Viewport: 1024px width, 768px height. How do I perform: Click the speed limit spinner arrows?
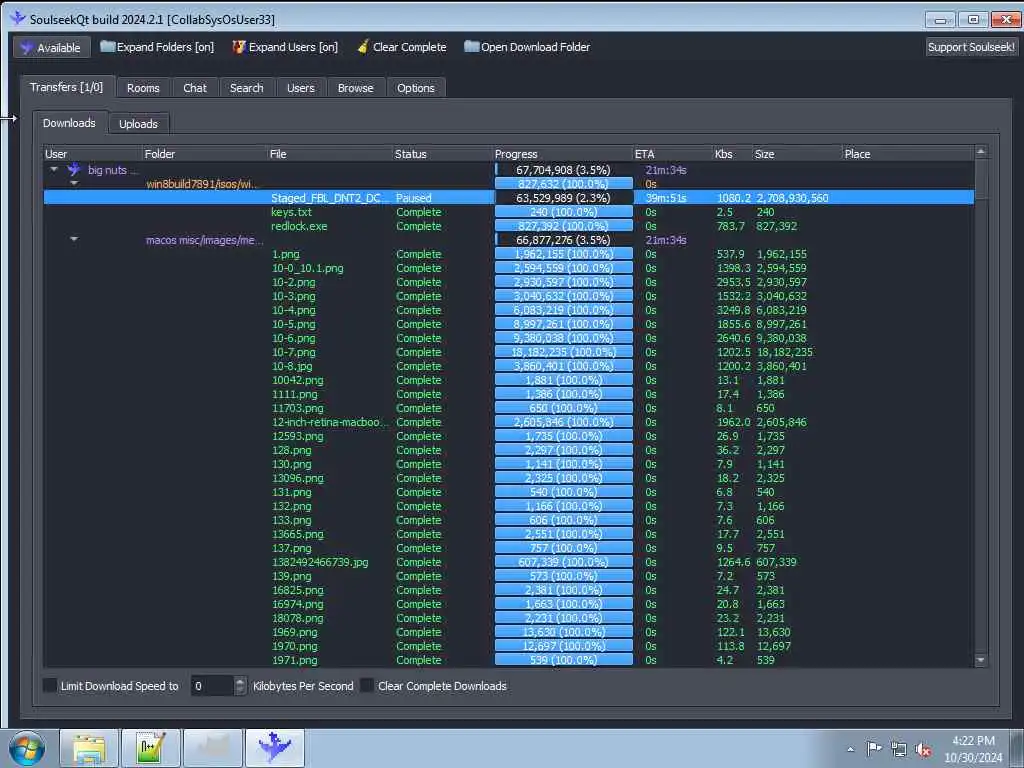(240, 685)
